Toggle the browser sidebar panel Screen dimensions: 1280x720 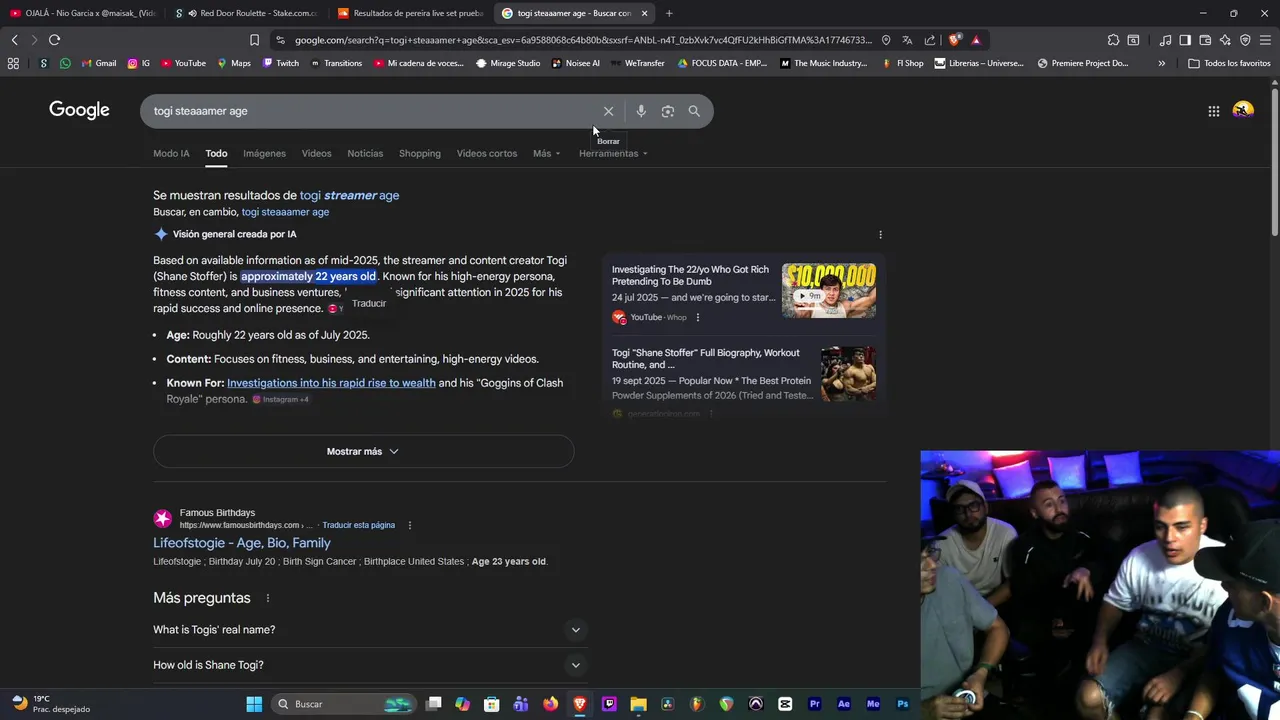pos(1185,40)
